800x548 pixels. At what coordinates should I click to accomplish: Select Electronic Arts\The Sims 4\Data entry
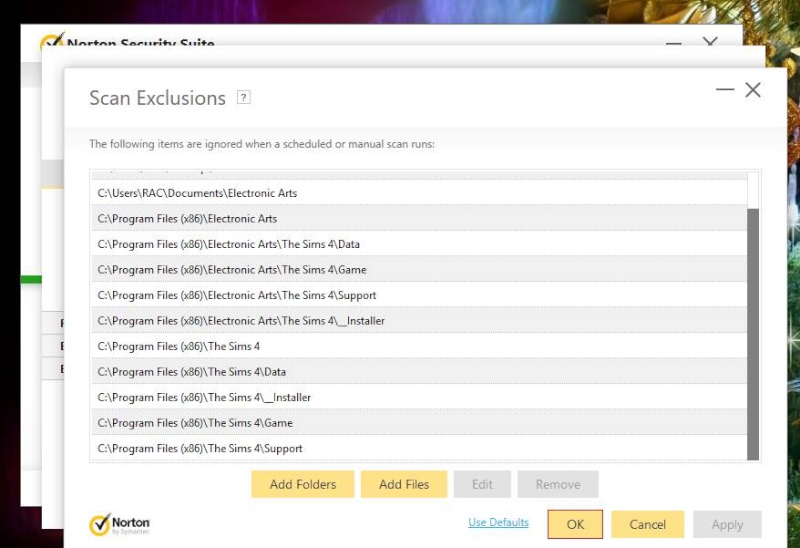[x=419, y=244]
